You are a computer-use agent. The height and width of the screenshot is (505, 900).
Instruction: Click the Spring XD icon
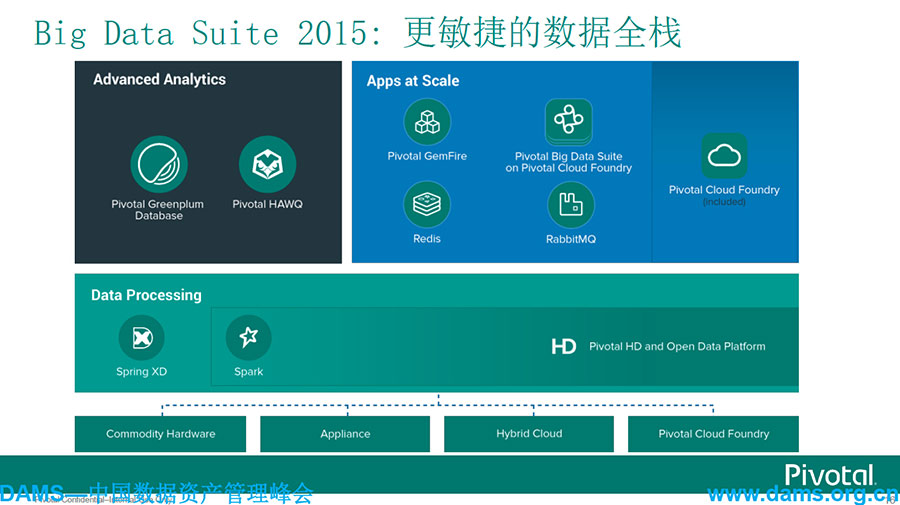pos(141,337)
